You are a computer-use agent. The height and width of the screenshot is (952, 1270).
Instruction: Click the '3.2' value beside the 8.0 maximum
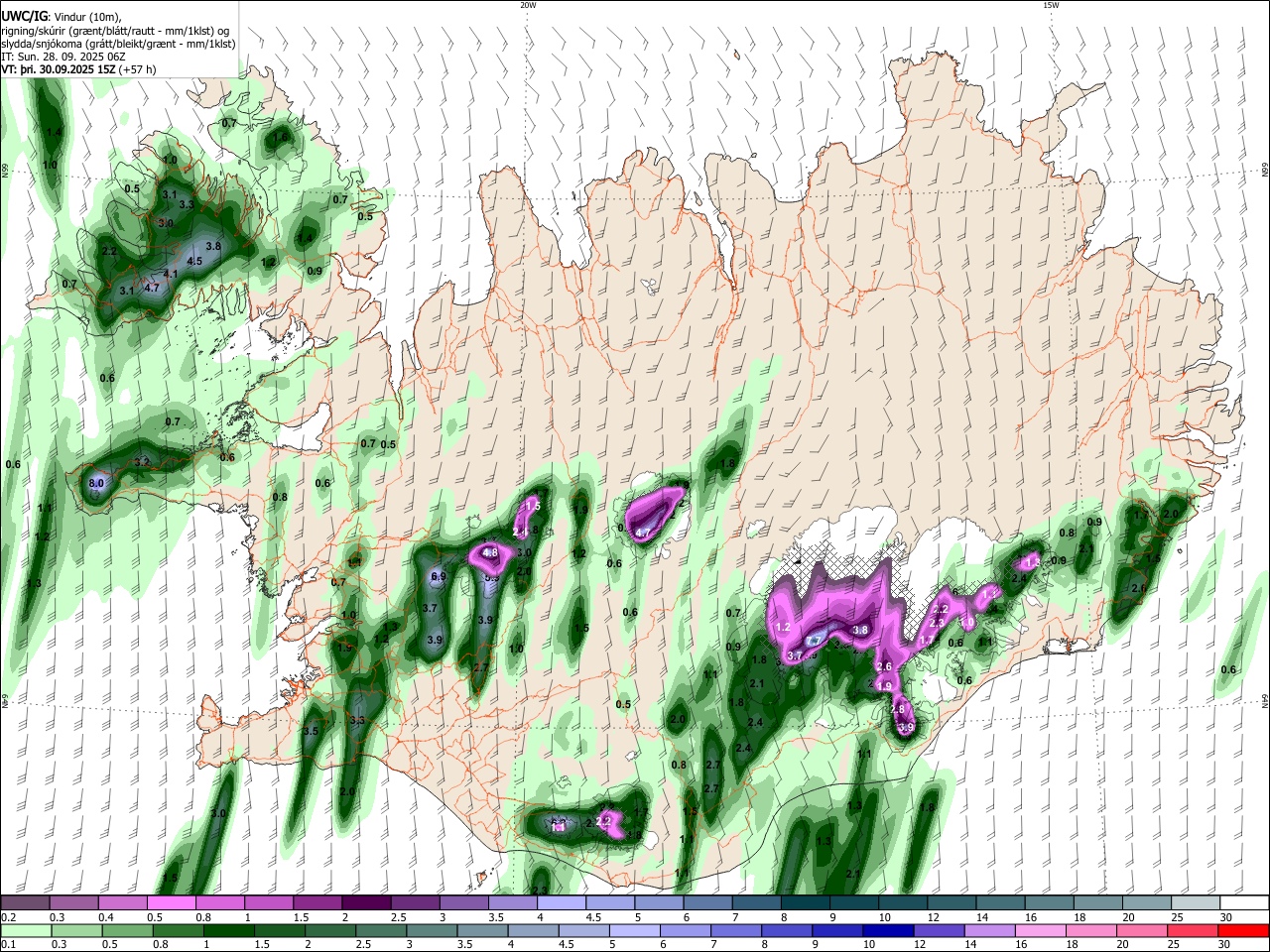tap(142, 462)
